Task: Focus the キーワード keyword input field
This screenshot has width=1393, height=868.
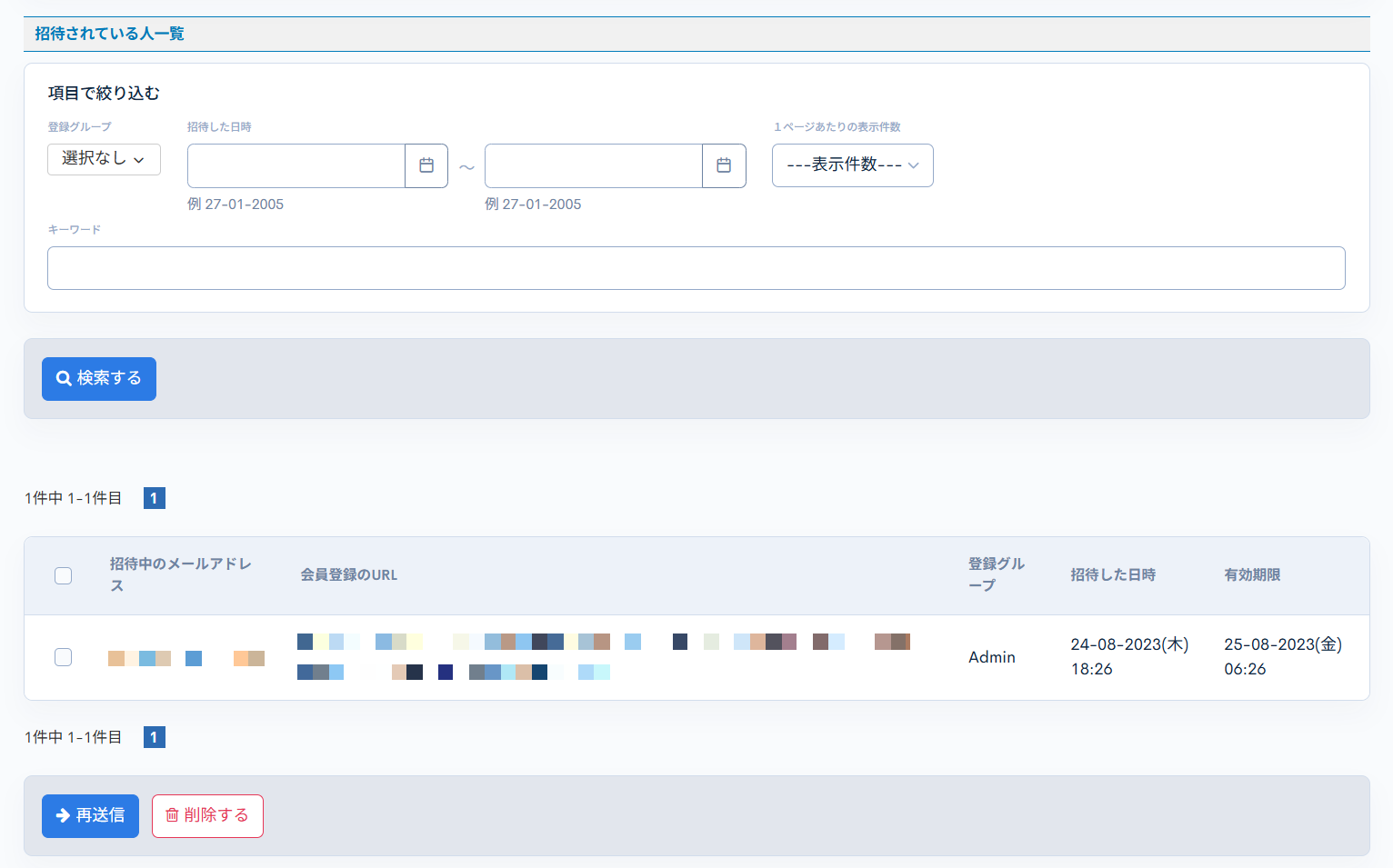Action: [x=696, y=268]
